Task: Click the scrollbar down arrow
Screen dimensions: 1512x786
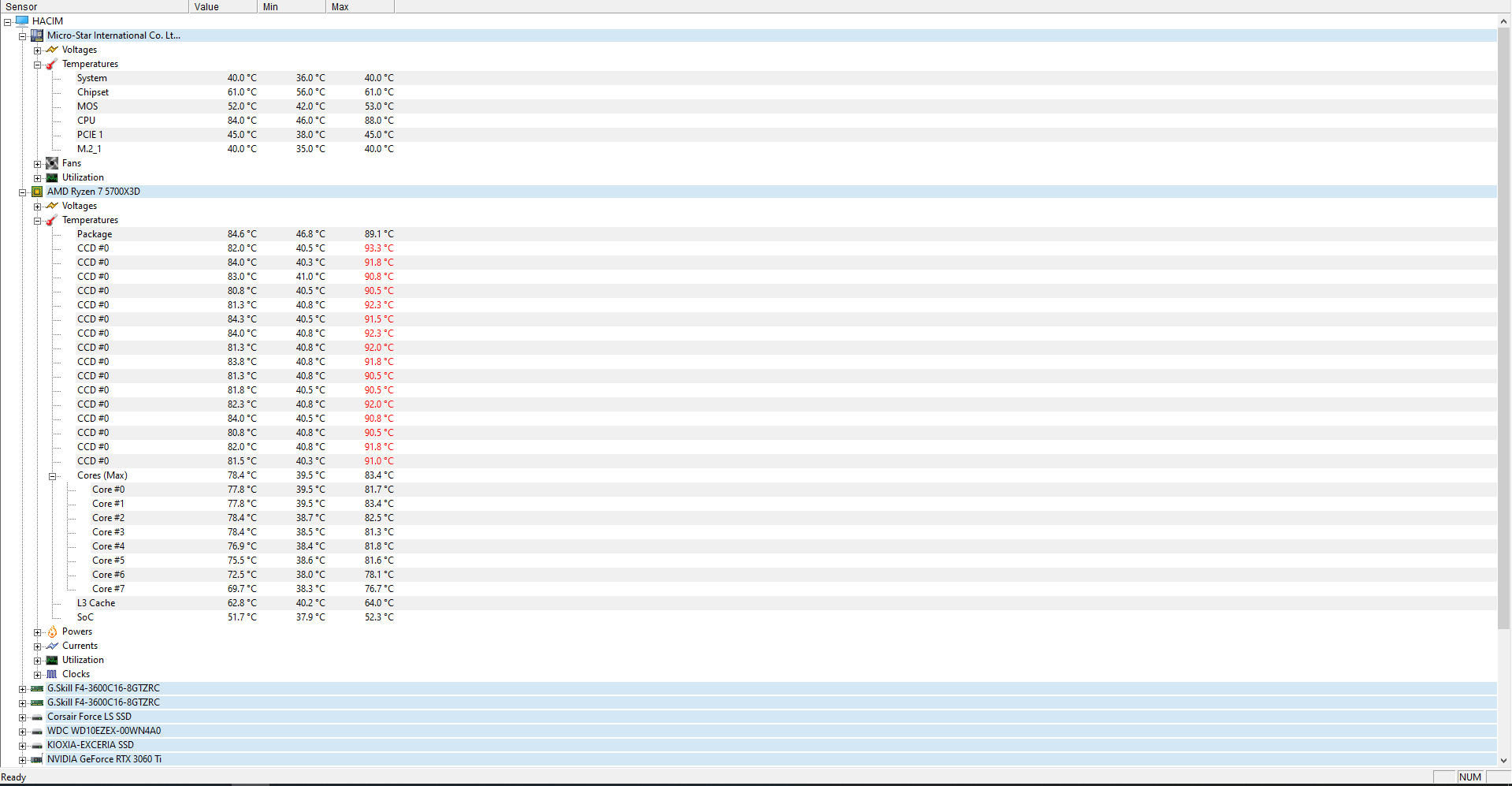Action: pos(1504,760)
